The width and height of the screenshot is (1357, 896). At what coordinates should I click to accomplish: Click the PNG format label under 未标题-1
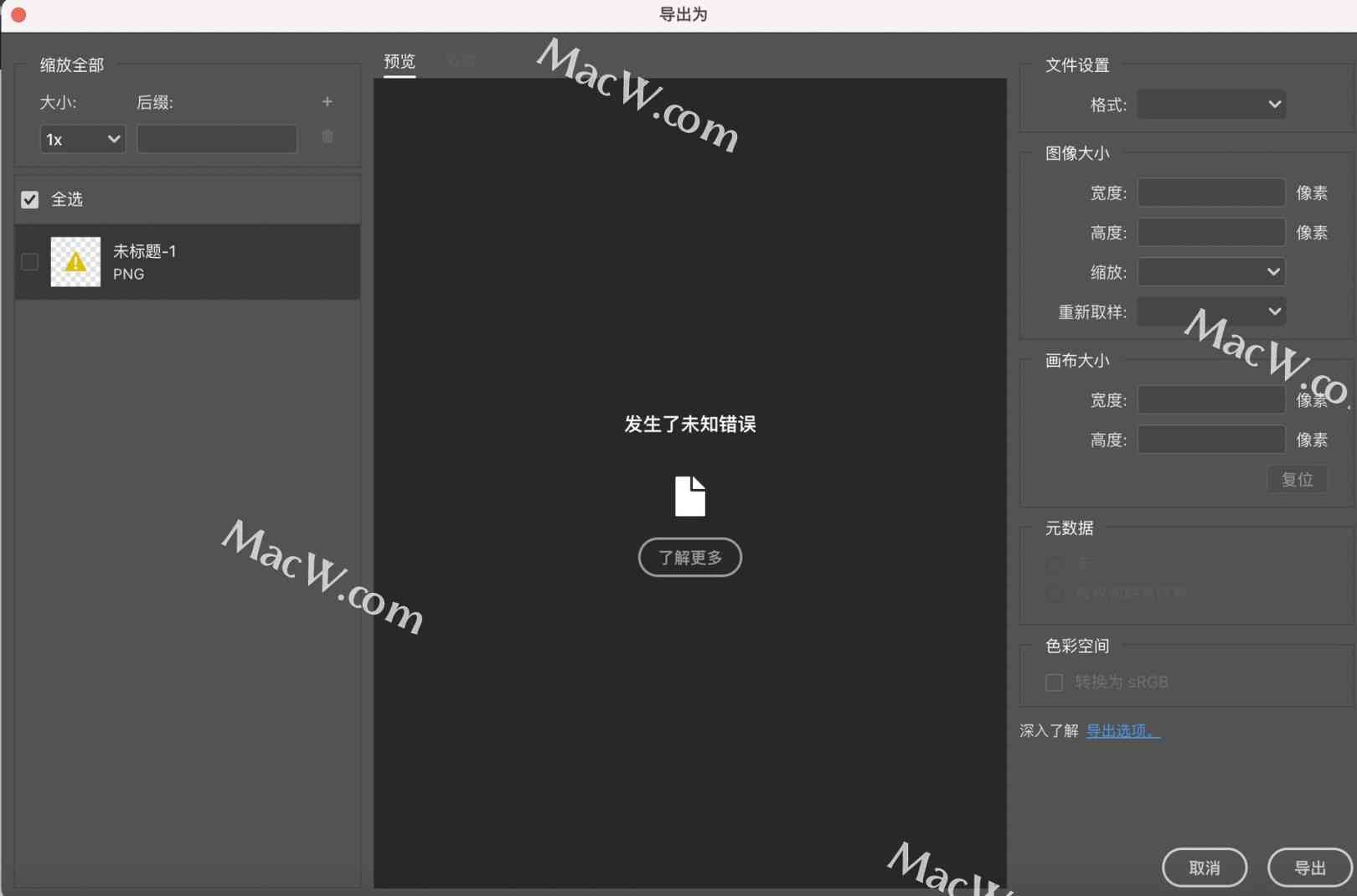[128, 275]
